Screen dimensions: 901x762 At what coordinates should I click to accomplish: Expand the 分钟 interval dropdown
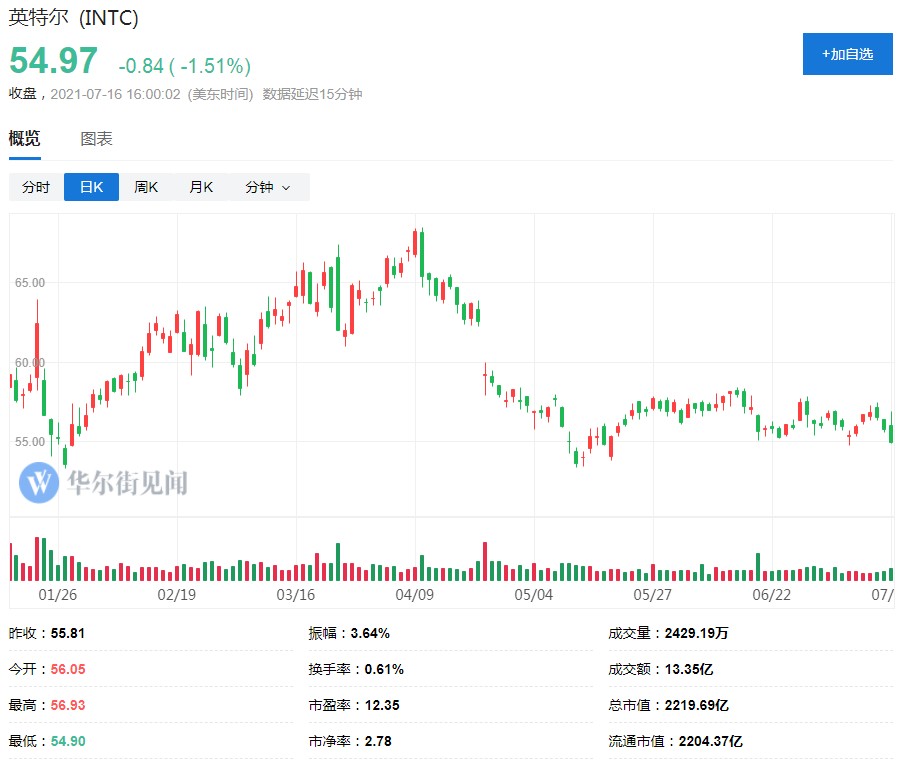[267, 187]
